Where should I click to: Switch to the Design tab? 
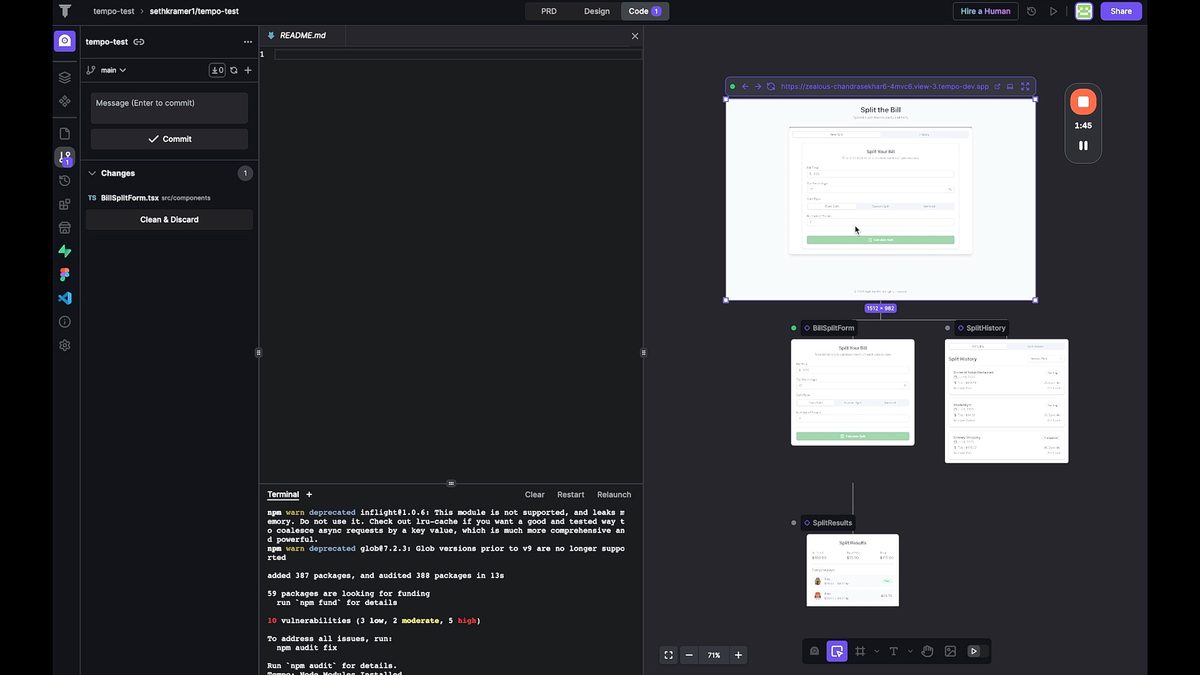(x=597, y=11)
